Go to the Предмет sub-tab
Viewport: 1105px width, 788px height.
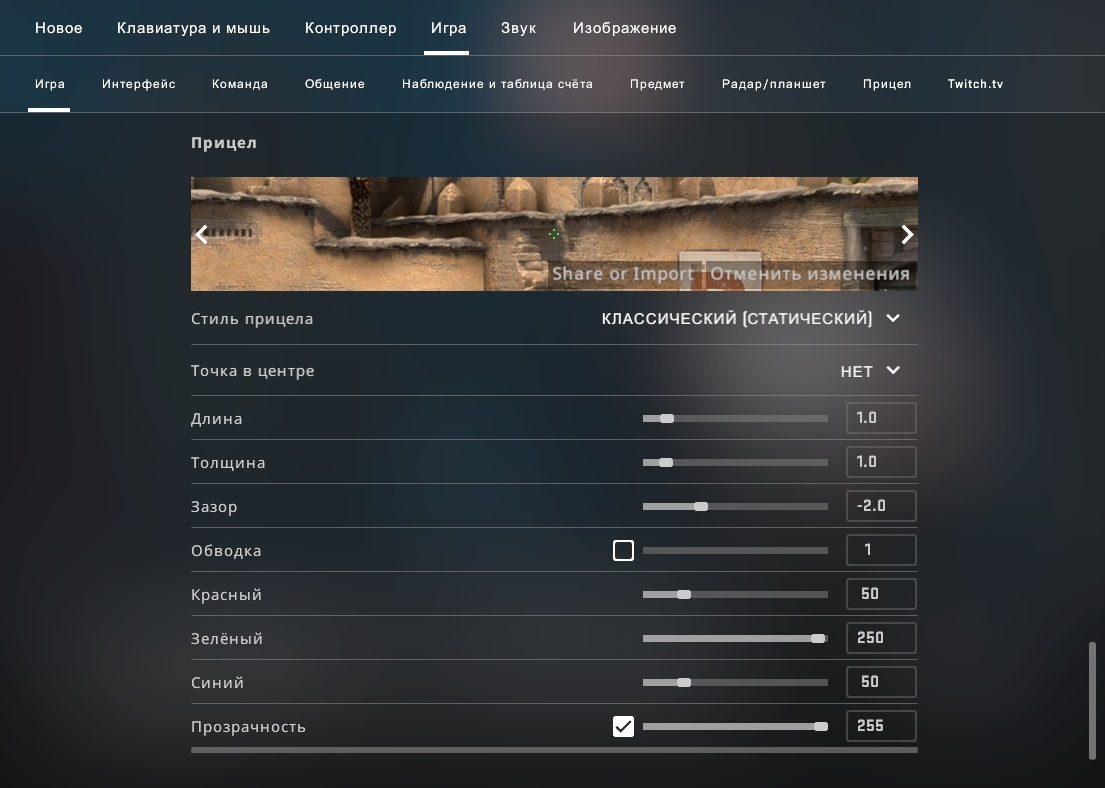click(x=657, y=84)
